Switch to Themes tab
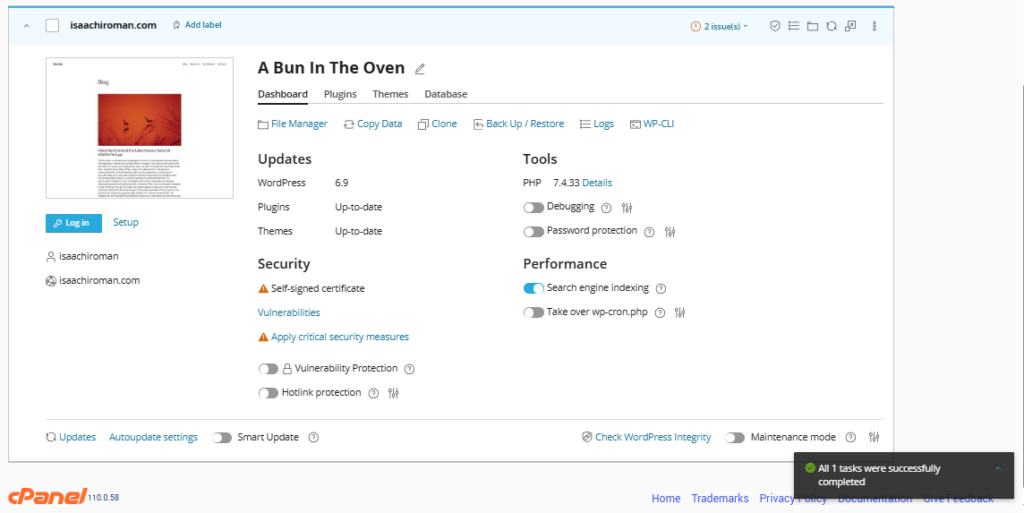Image resolution: width=1024 pixels, height=513 pixels. pos(391,94)
